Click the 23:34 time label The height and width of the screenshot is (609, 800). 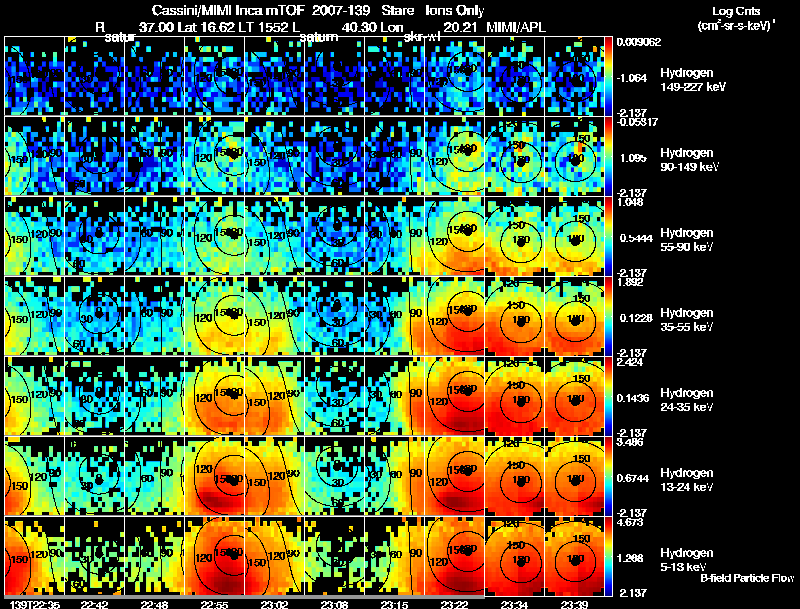(514, 604)
